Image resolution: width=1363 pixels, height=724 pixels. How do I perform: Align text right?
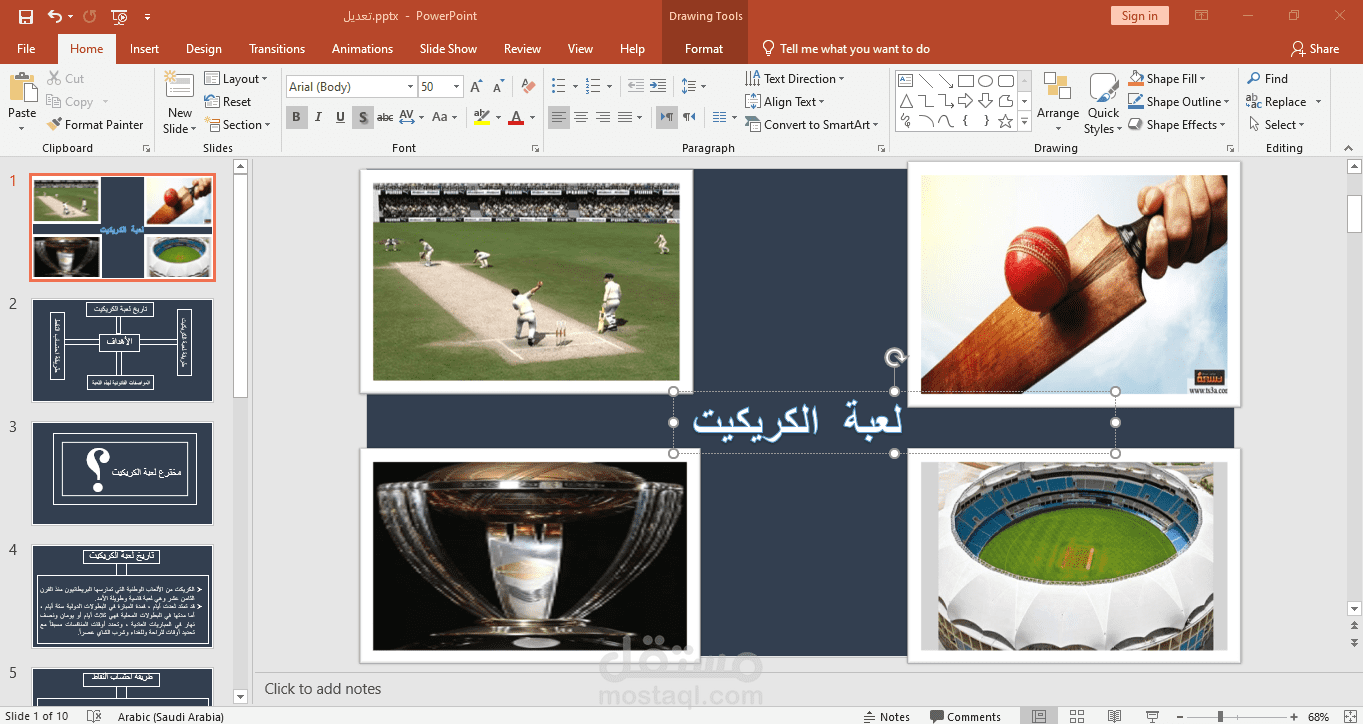(603, 117)
